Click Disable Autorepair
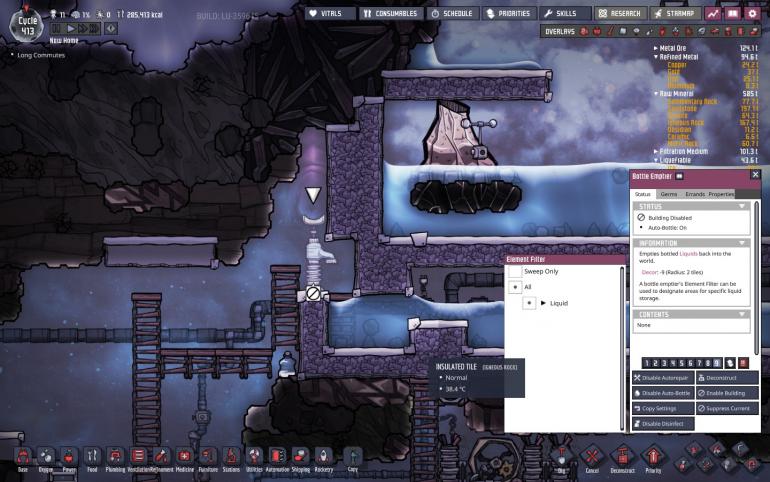 click(663, 378)
